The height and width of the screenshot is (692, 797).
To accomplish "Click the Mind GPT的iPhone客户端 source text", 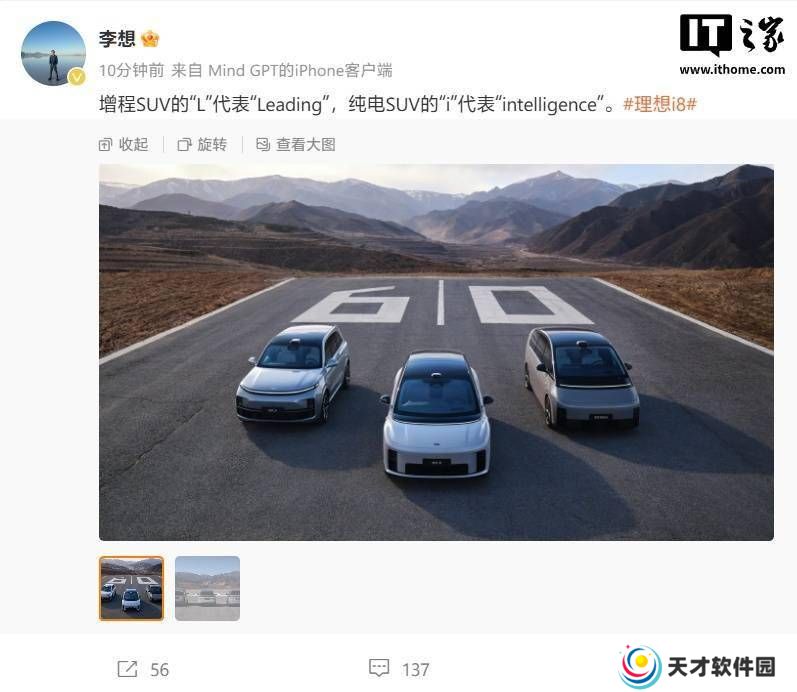I will [300, 70].
